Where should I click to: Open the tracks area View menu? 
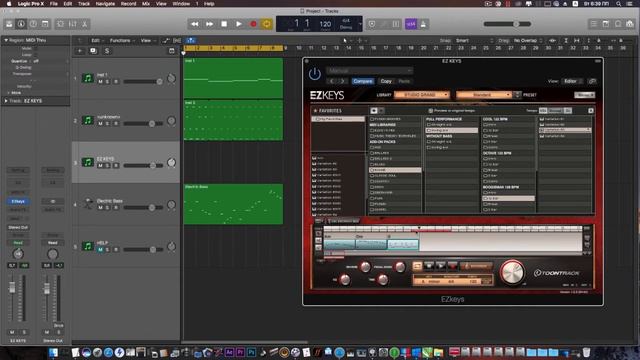coord(147,40)
